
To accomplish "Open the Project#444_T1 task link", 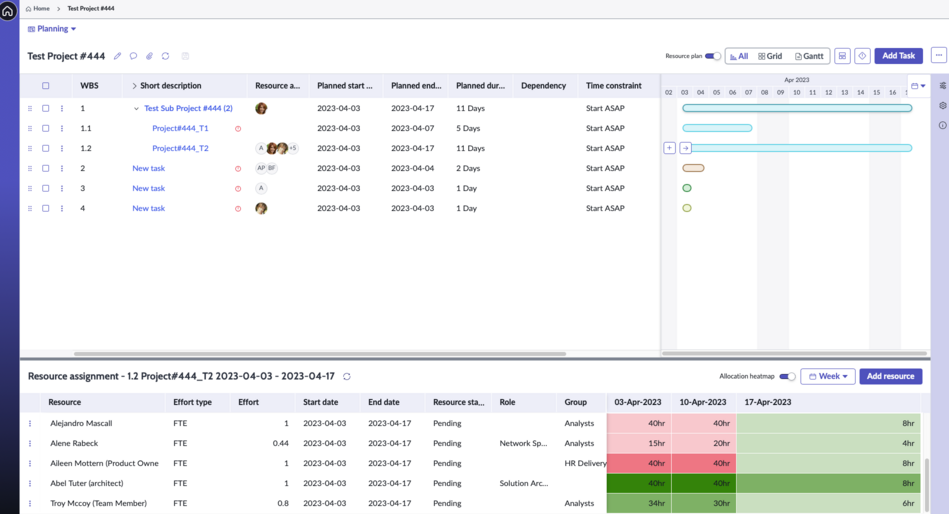I will coord(180,128).
